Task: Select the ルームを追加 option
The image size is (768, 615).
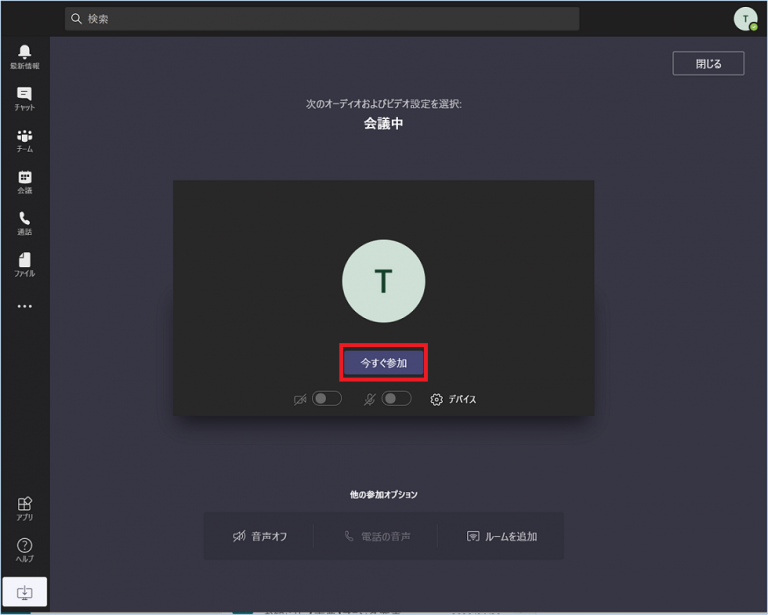Action: (x=502, y=536)
